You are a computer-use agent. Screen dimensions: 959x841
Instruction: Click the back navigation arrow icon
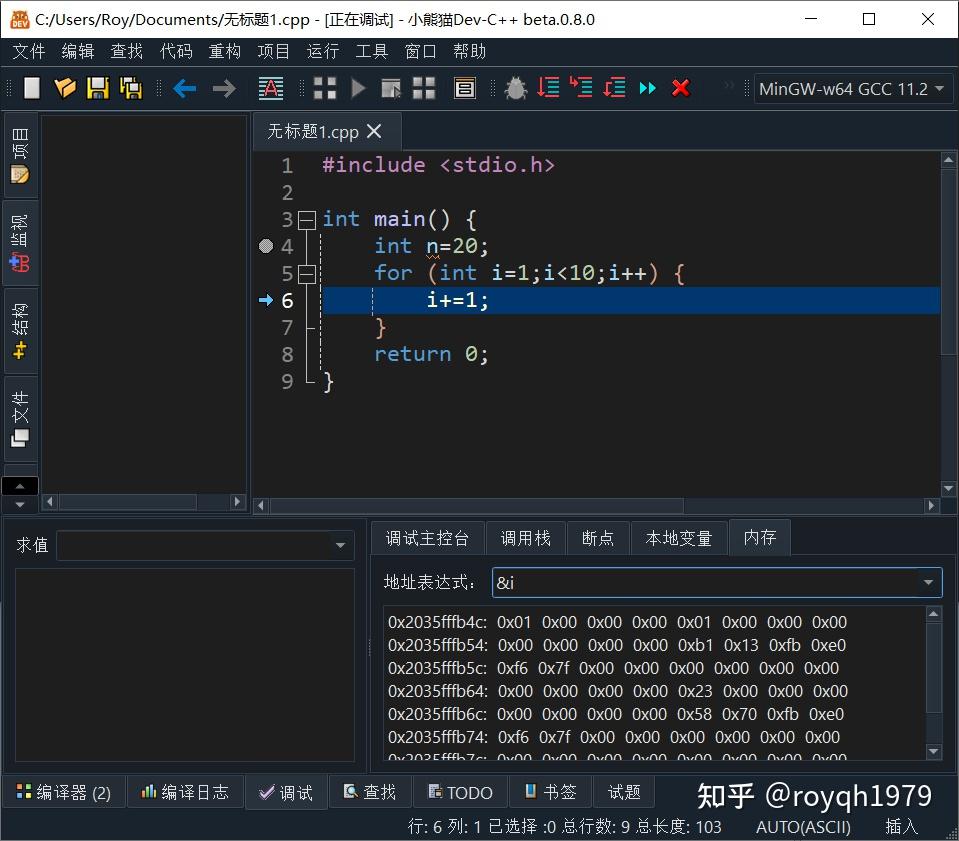185,88
